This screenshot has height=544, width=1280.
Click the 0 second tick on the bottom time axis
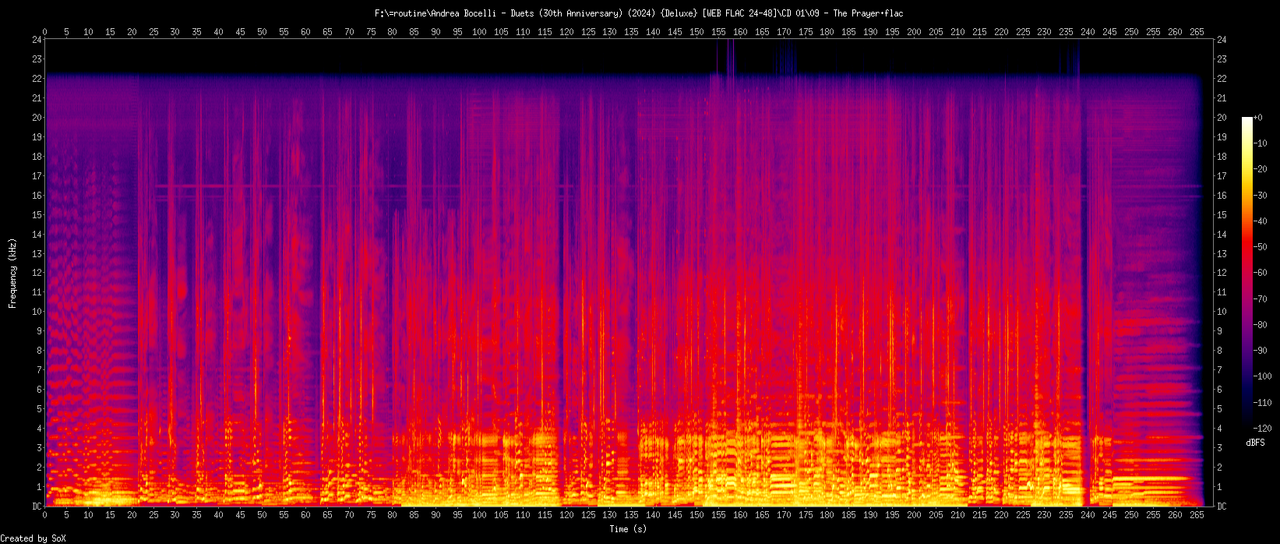45,517
